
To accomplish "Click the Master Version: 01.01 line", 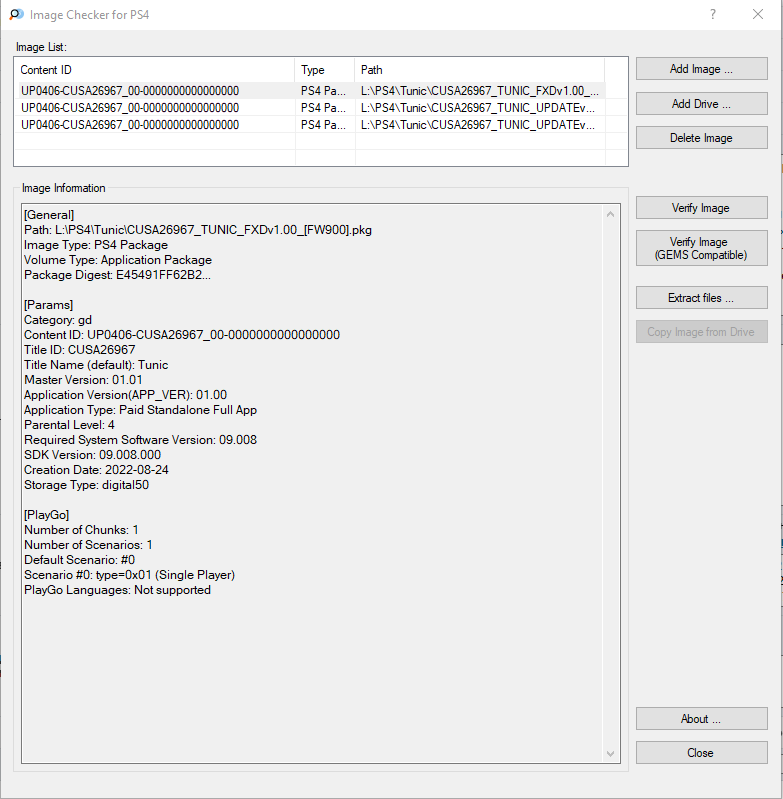I will [83, 380].
